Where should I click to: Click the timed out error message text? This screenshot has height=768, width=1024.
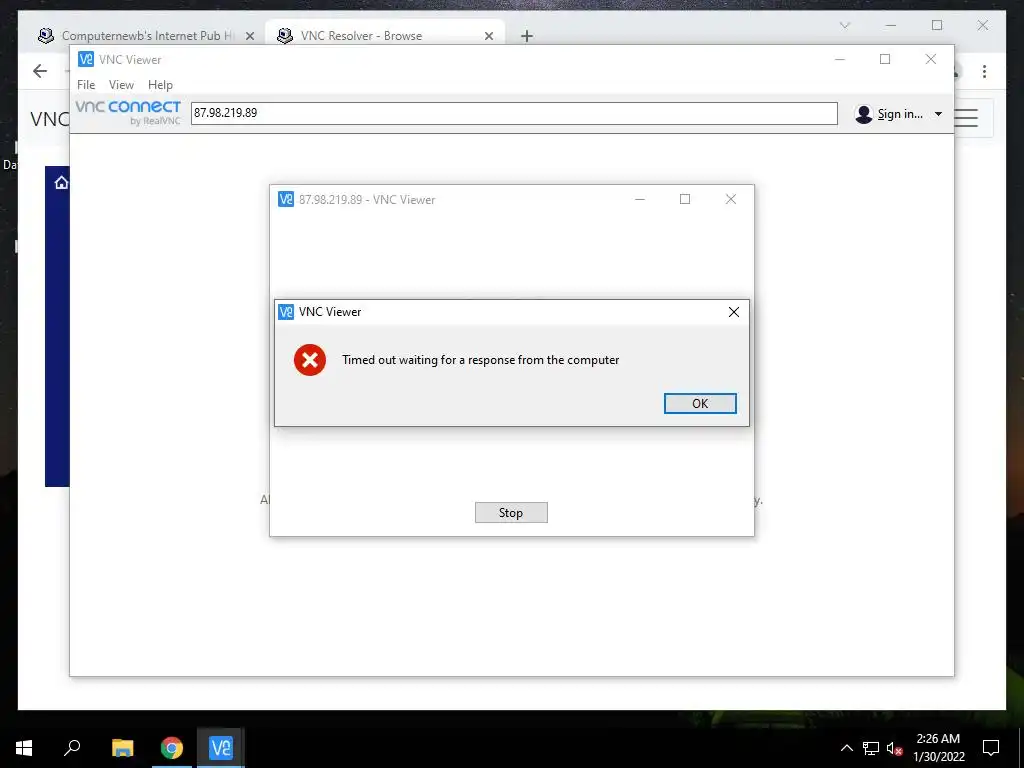[480, 360]
